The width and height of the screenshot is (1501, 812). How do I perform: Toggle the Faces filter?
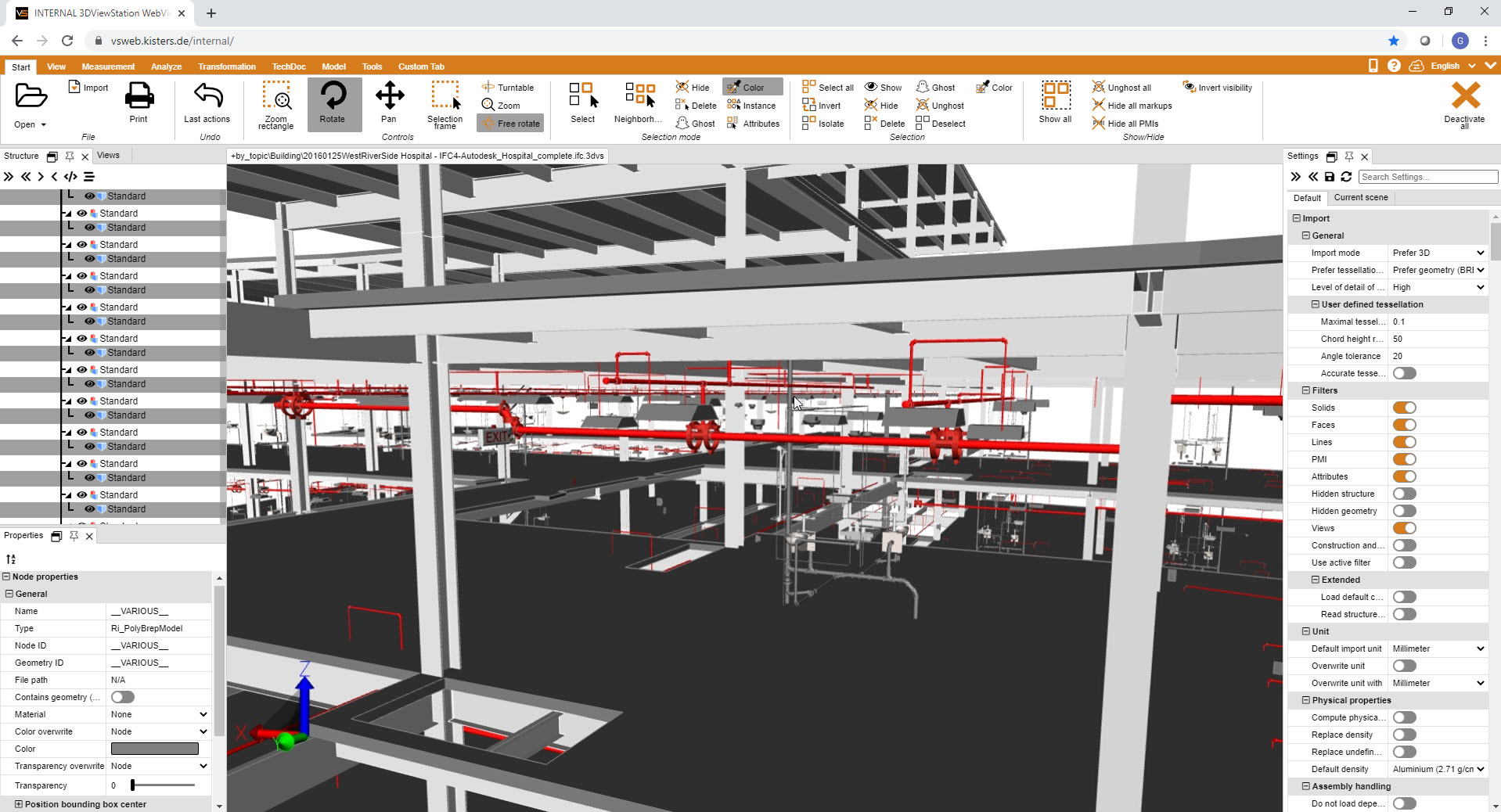(1405, 425)
